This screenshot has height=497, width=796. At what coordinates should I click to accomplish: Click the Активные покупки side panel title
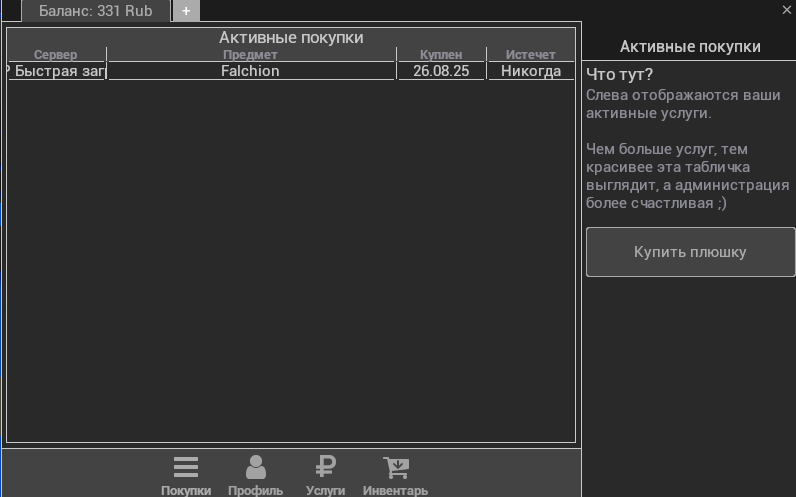pos(690,47)
